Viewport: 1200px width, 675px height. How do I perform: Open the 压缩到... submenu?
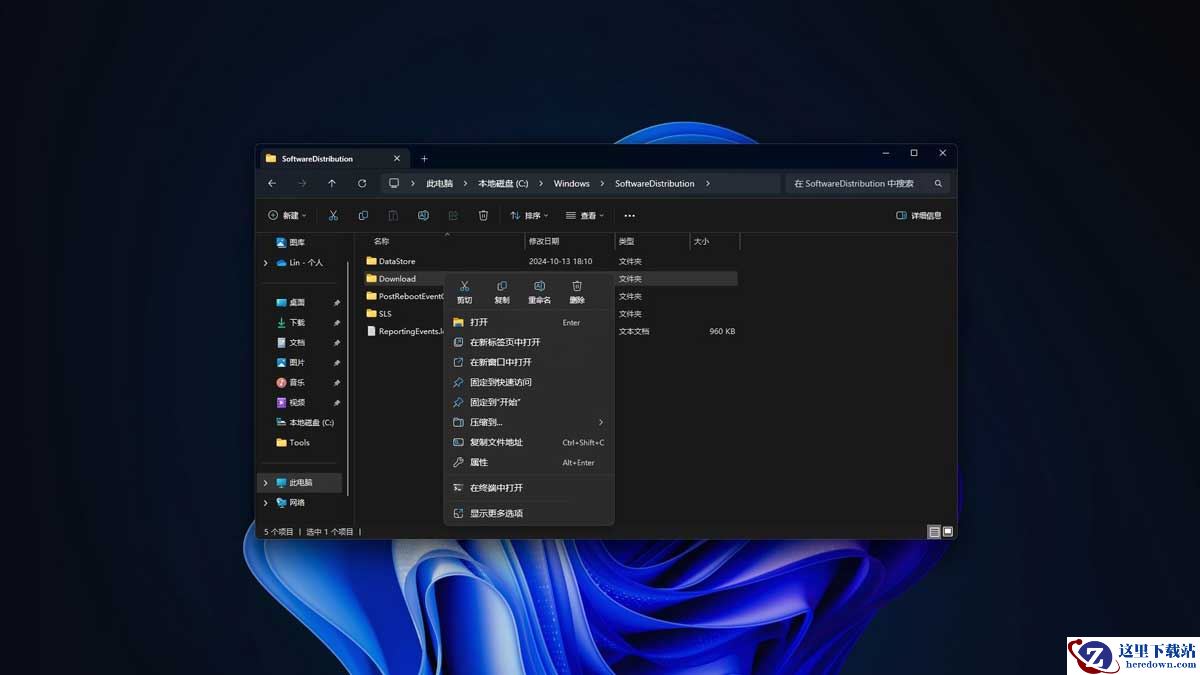(529, 422)
